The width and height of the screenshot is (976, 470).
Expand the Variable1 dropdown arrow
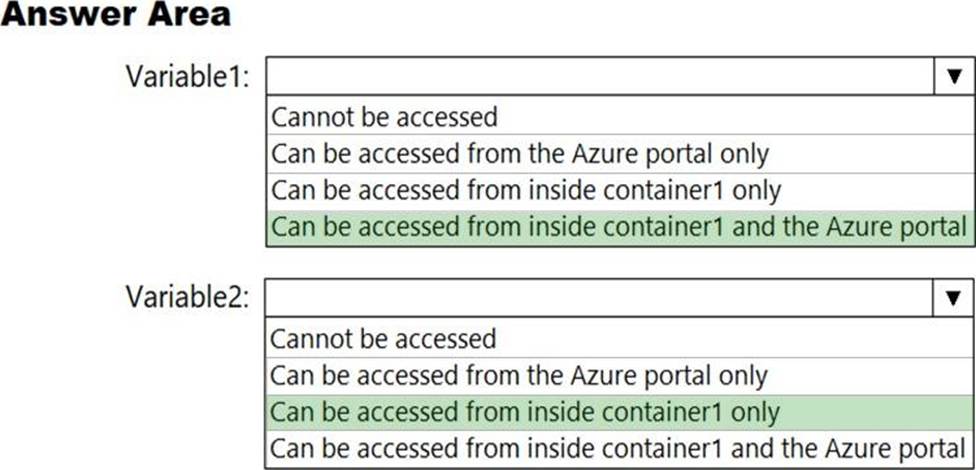(x=953, y=76)
